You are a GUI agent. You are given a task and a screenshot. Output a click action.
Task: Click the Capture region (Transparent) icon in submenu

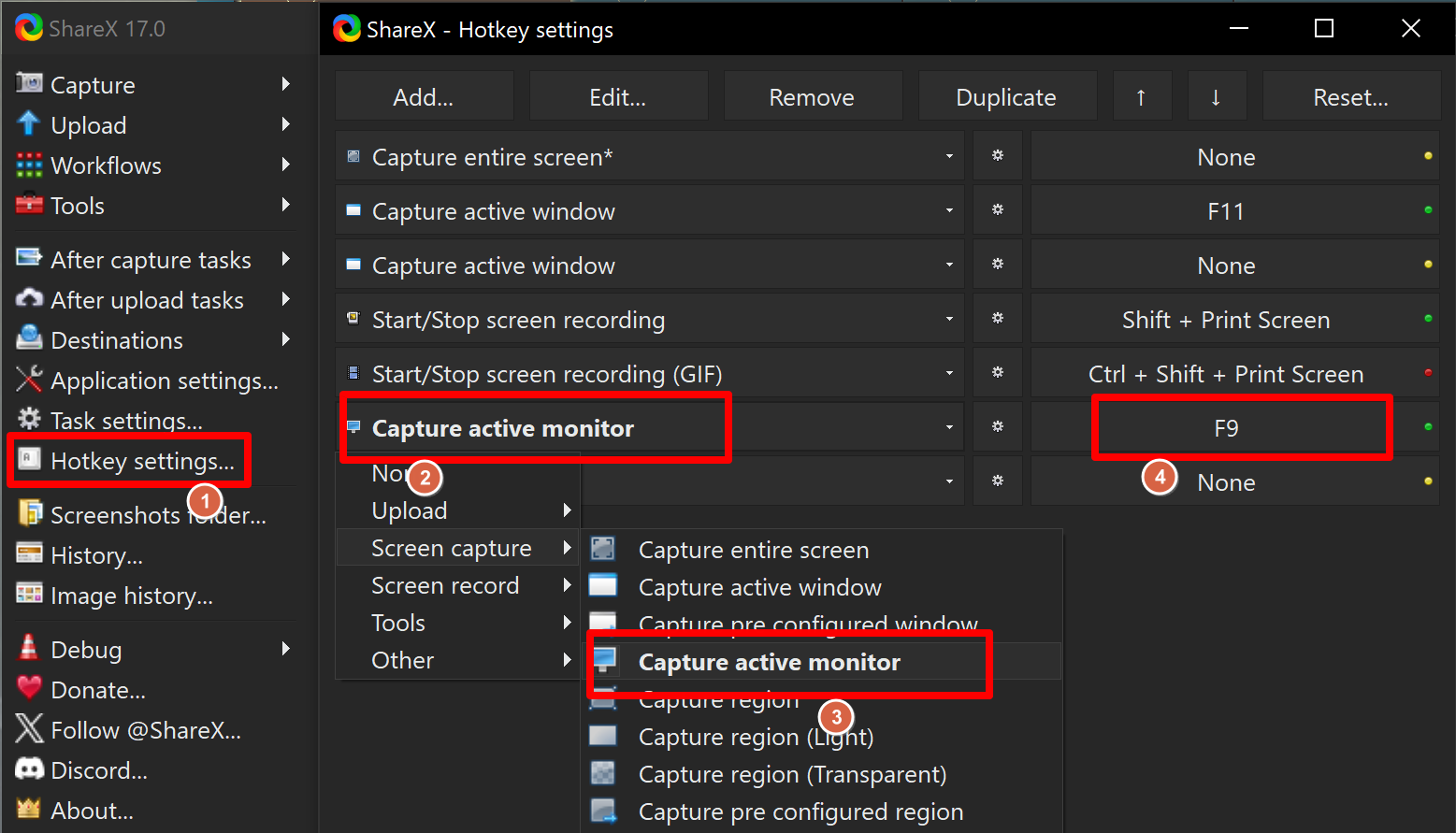(603, 773)
